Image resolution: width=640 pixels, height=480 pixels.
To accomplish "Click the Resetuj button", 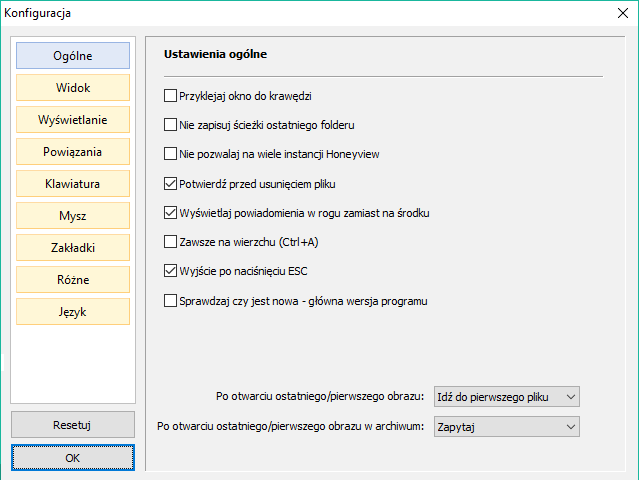I will pyautogui.click(x=73, y=425).
